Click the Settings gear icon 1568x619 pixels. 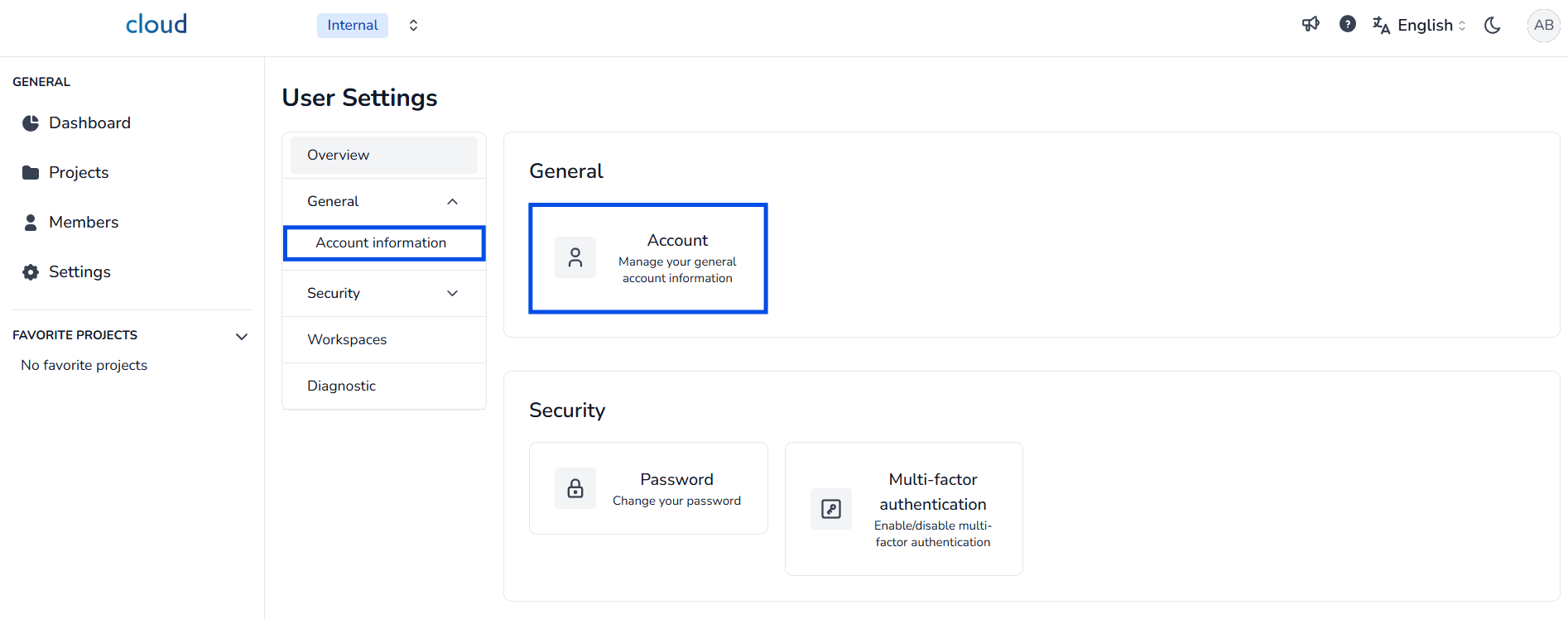click(31, 272)
